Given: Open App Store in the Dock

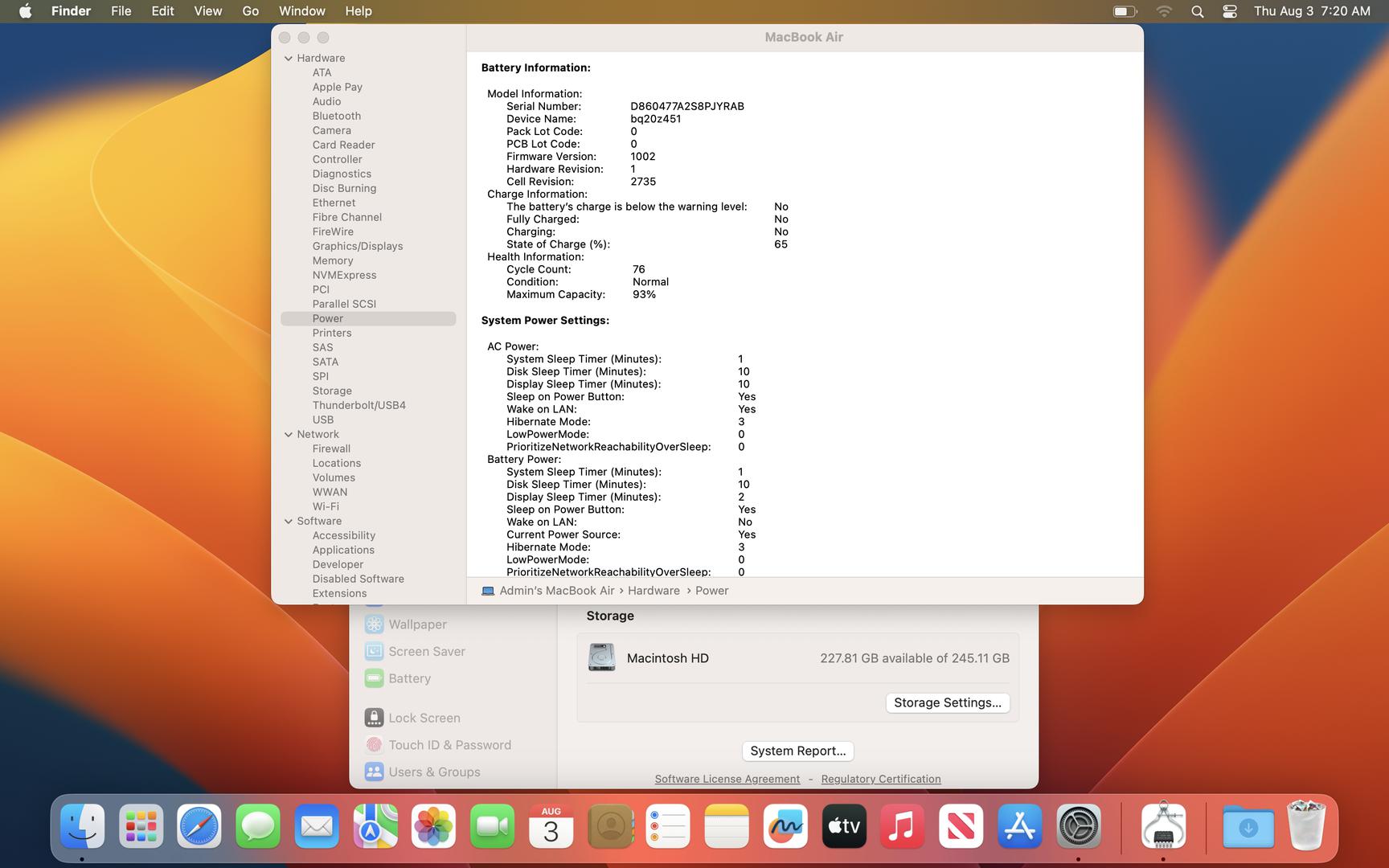Looking at the screenshot, I should 1020,826.
